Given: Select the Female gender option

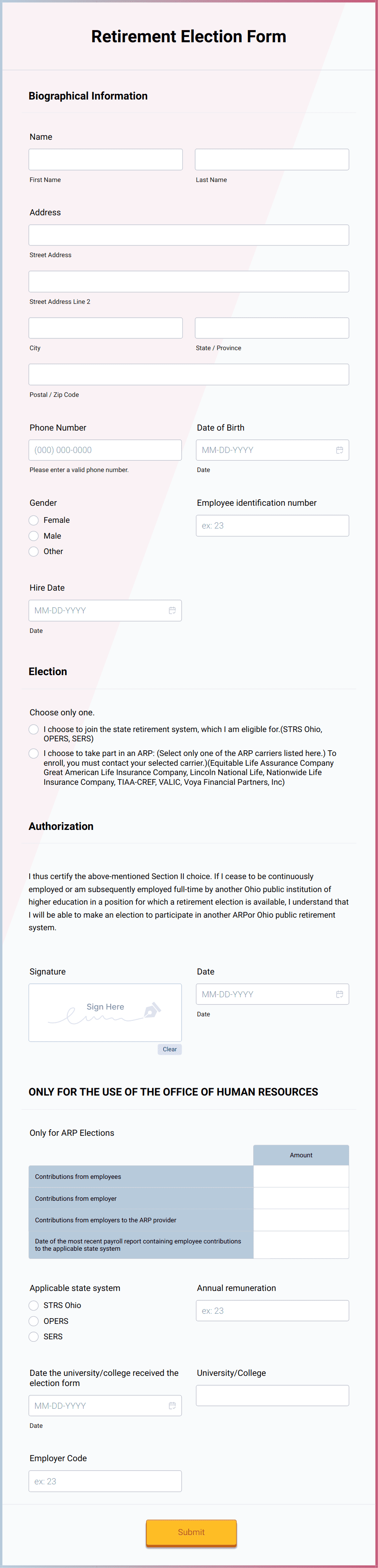Looking at the screenshot, I should pyautogui.click(x=33, y=520).
